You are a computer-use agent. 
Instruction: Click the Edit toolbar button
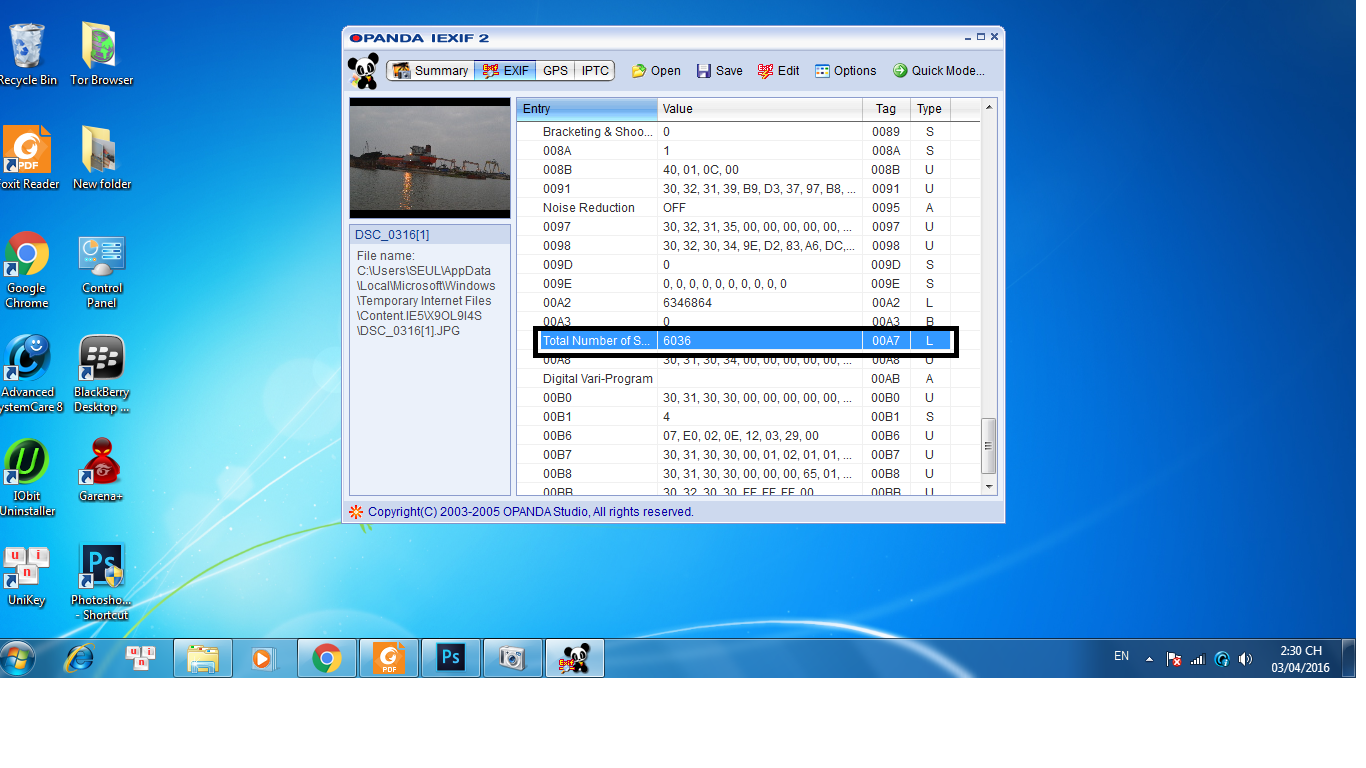pyautogui.click(x=778, y=71)
